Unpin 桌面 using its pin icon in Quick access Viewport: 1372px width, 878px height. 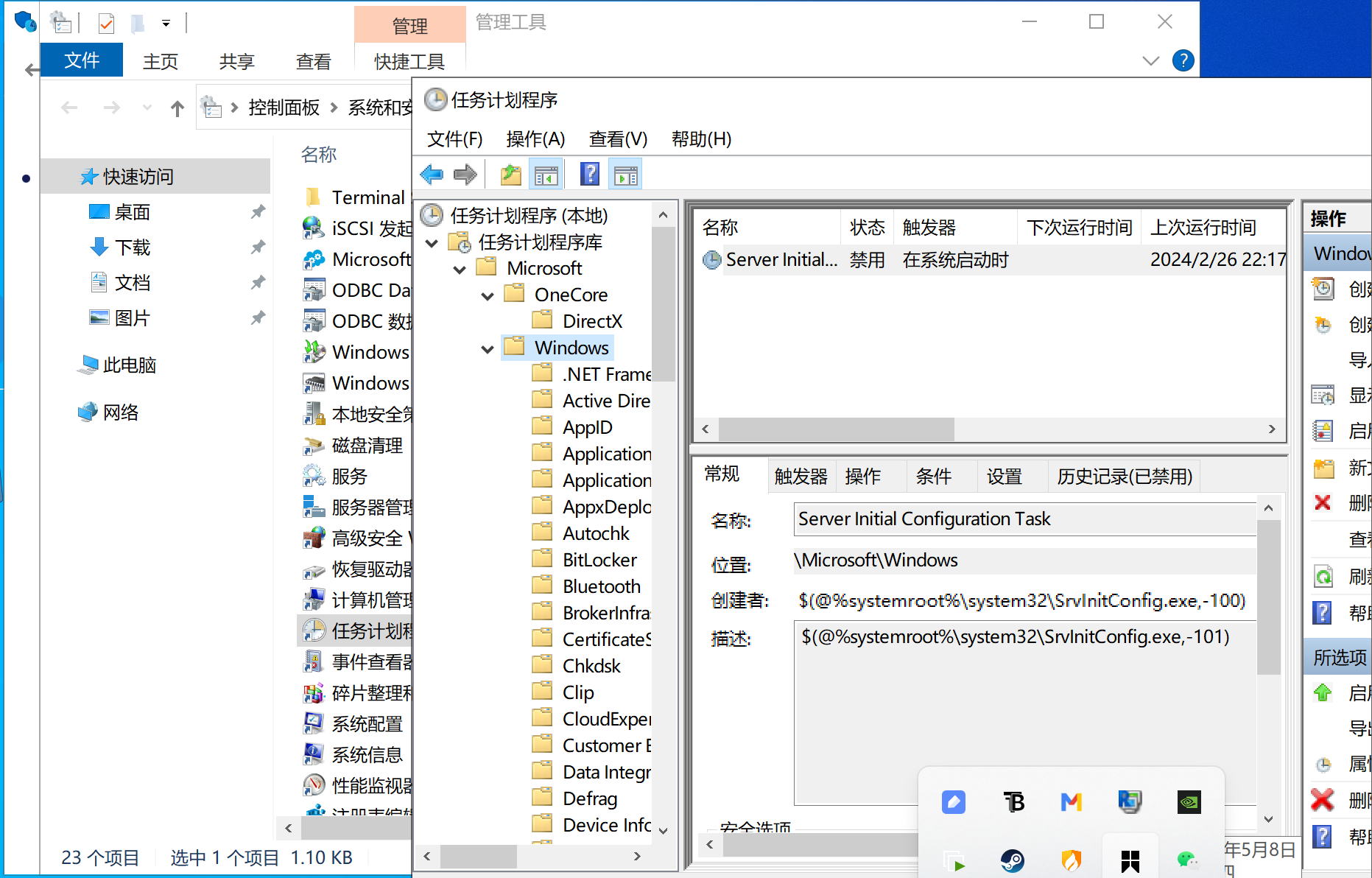pos(258,212)
